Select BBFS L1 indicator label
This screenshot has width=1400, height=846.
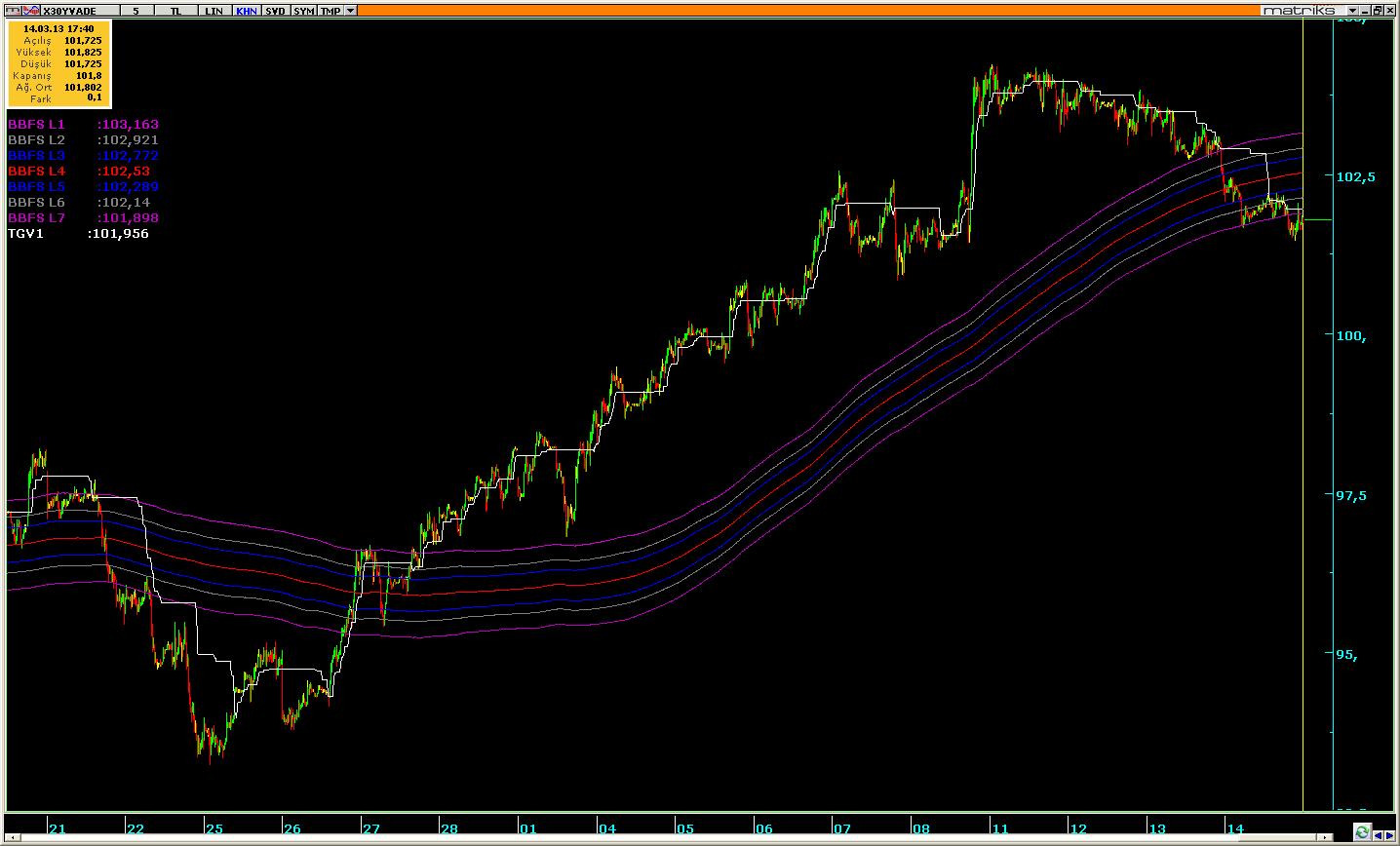point(36,125)
